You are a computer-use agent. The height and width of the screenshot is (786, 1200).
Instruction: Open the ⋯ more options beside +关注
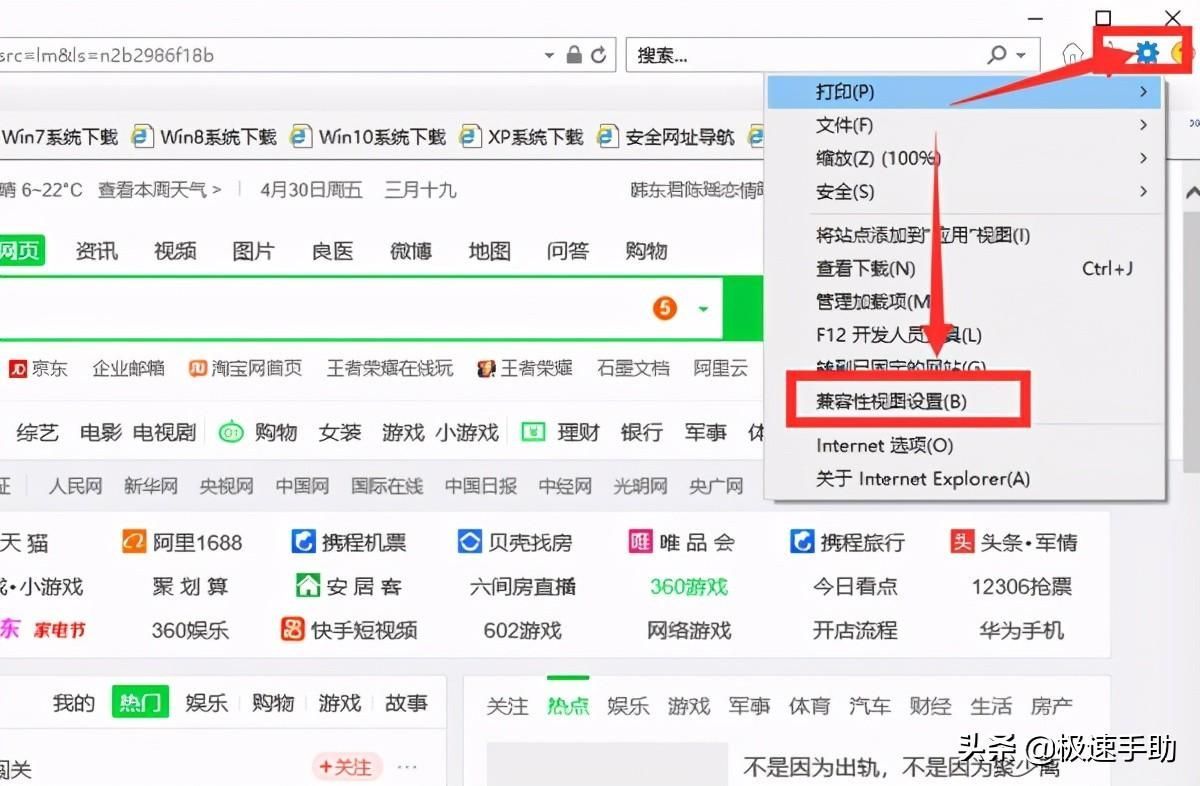tap(407, 767)
